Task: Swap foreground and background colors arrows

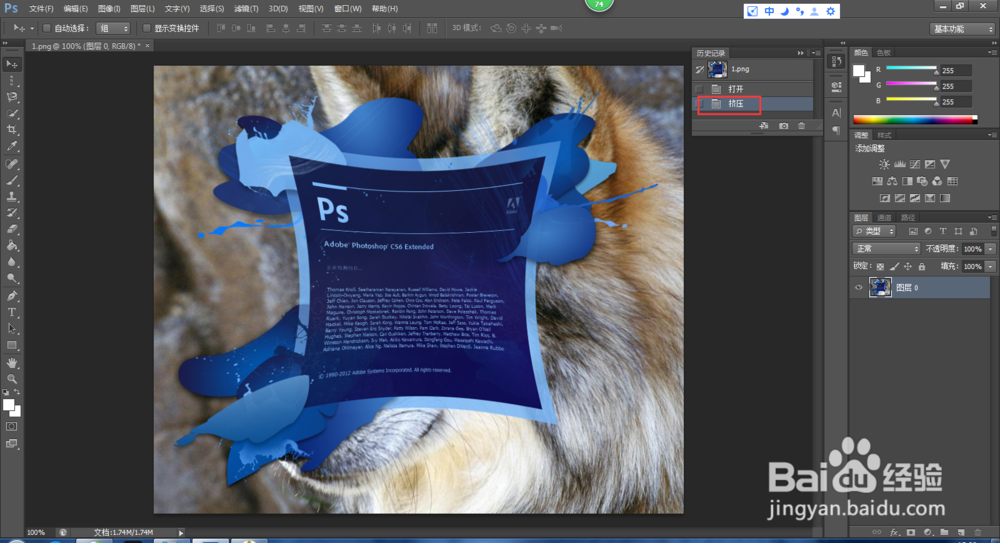Action: click(x=17, y=392)
